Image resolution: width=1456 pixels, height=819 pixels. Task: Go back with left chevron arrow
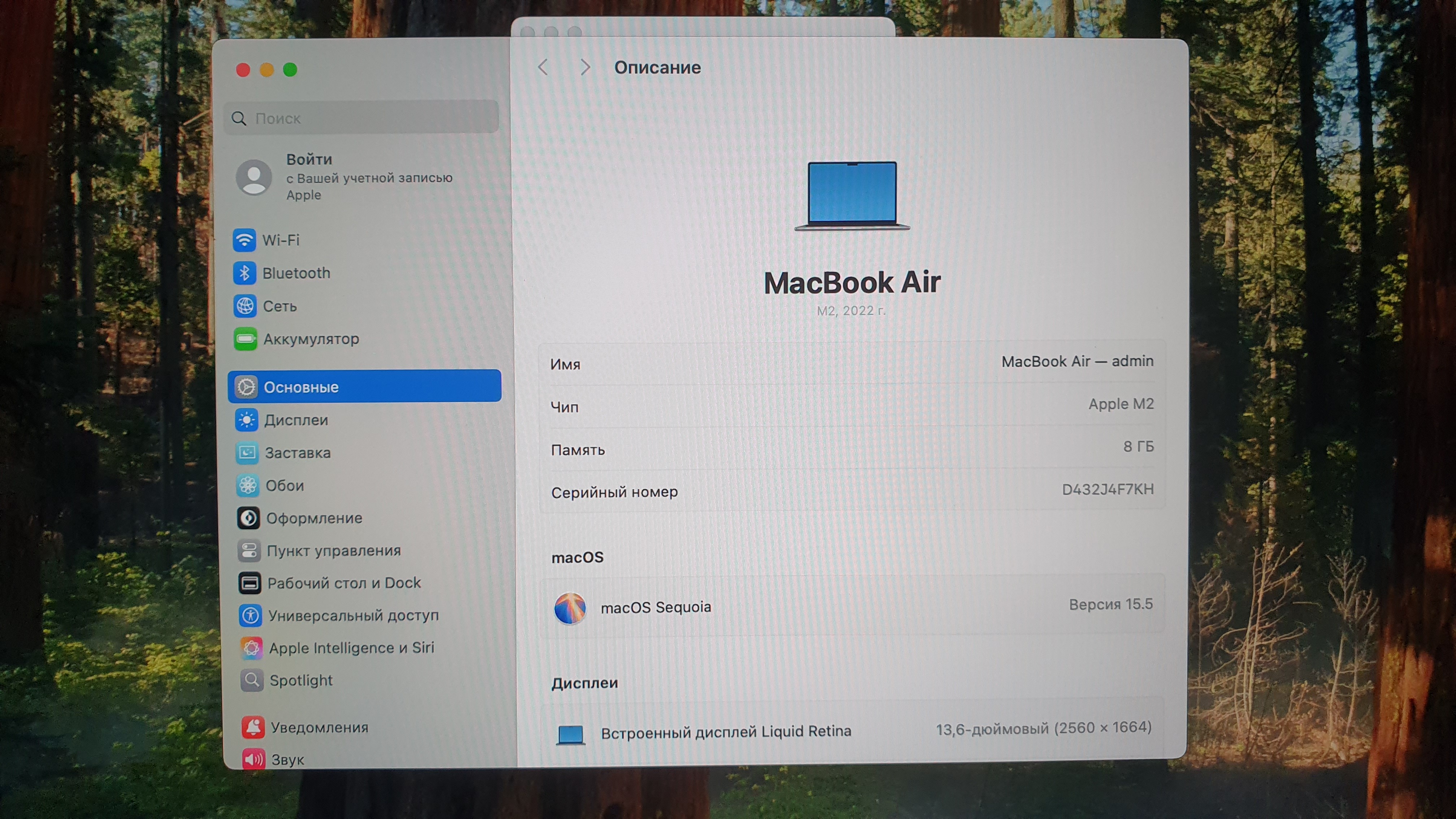pyautogui.click(x=543, y=67)
